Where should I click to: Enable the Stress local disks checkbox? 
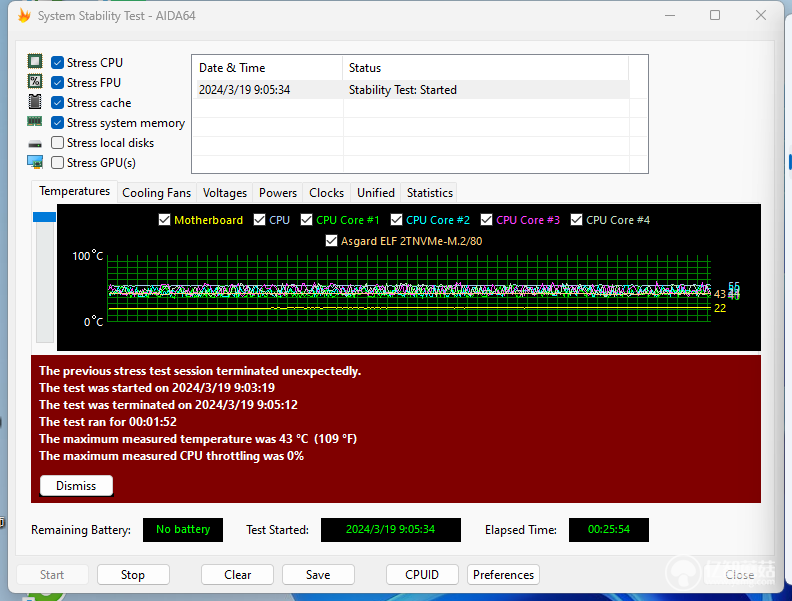point(58,143)
